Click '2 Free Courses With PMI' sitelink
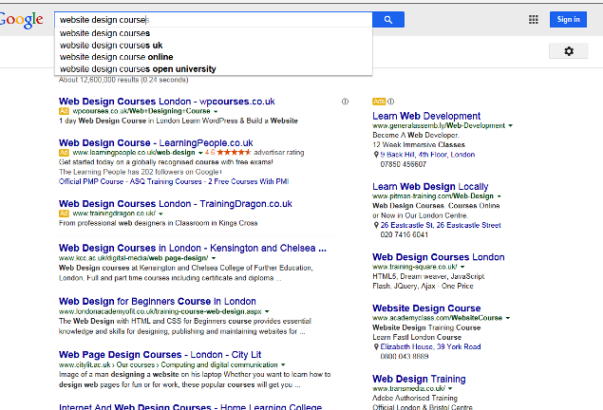 (248, 182)
